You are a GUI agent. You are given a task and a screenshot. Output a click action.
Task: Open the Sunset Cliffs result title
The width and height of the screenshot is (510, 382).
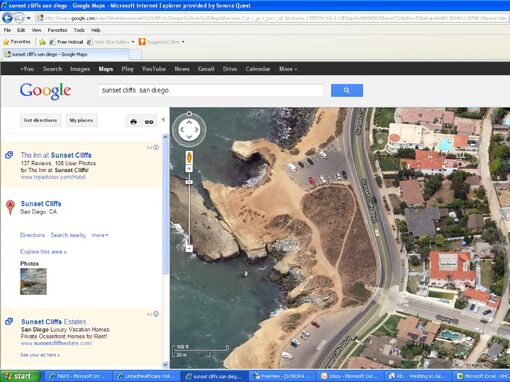[41, 204]
